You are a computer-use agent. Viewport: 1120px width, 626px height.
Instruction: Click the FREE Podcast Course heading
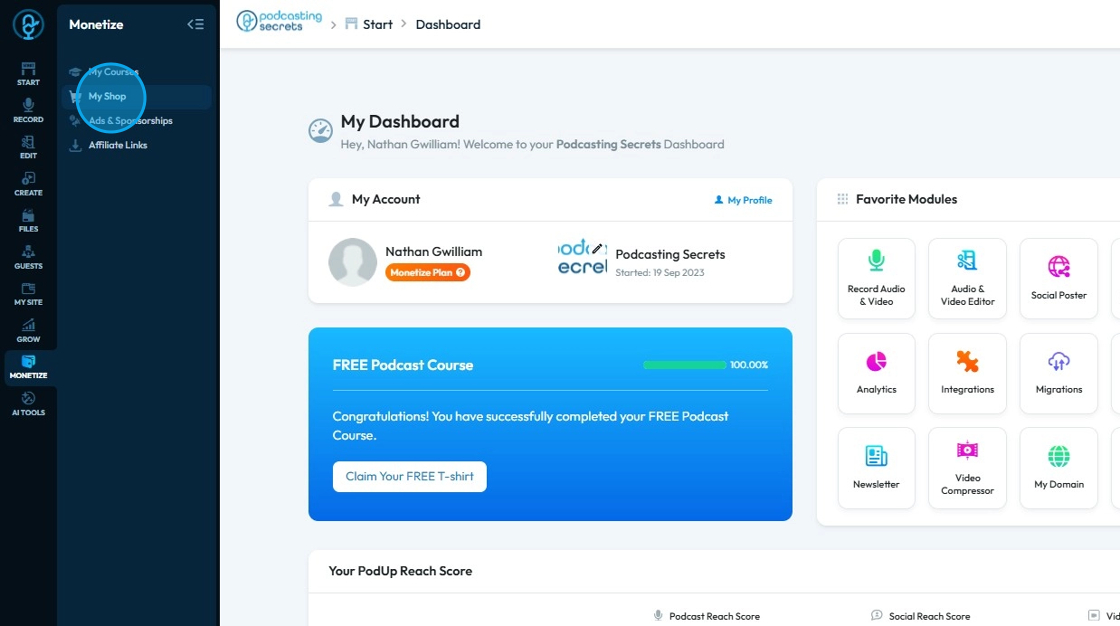click(403, 365)
